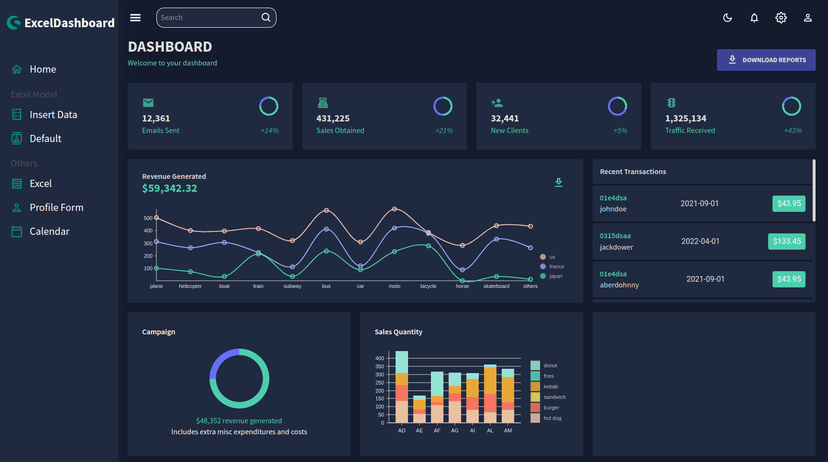Click the New Clients progress ring

tap(617, 106)
